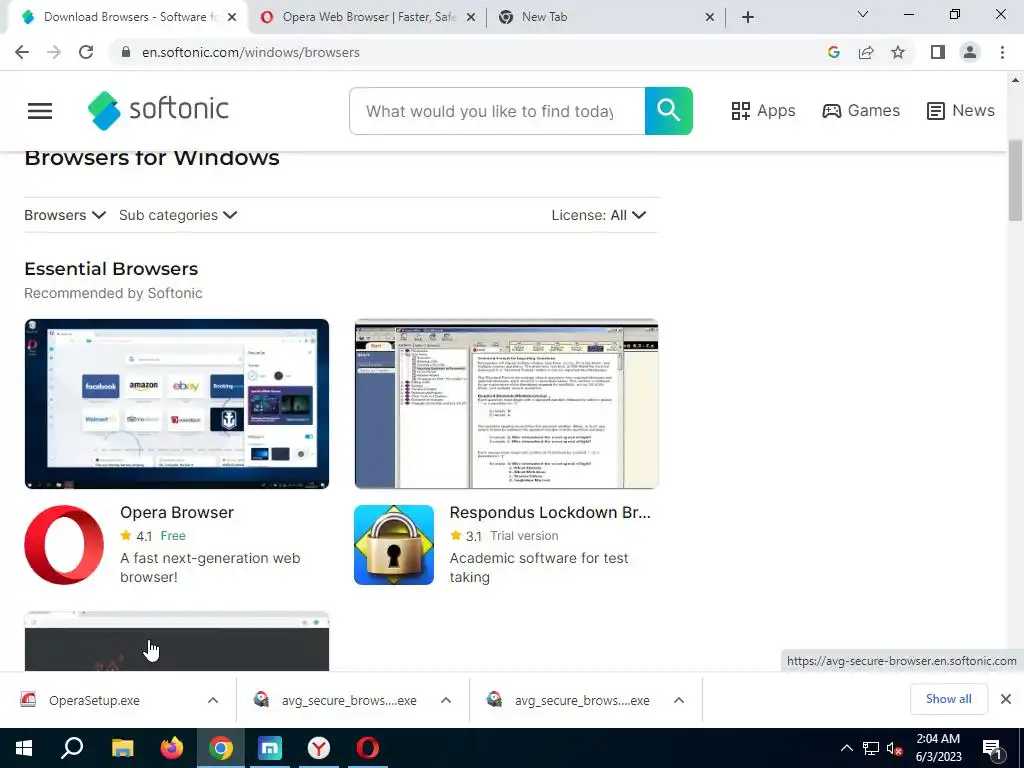Open the Softonic hamburger menu
1024x768 pixels.
coord(40,111)
